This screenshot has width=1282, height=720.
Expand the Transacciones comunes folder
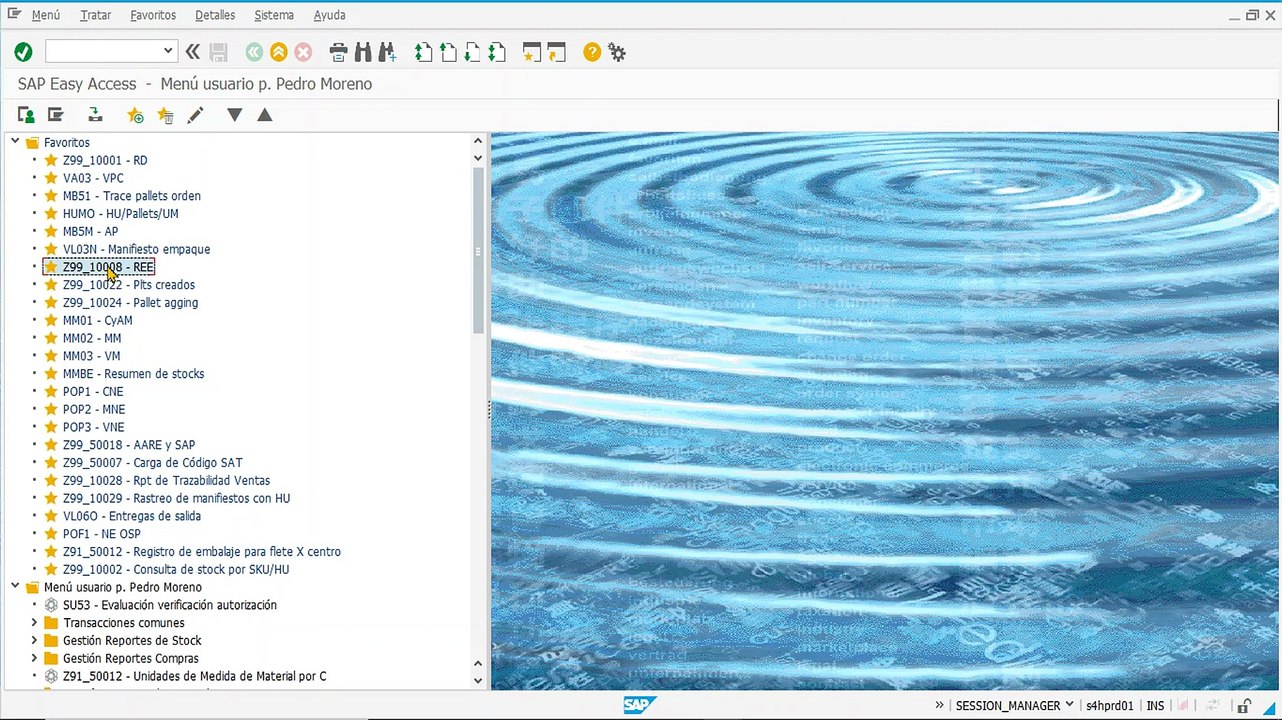[x=34, y=623]
